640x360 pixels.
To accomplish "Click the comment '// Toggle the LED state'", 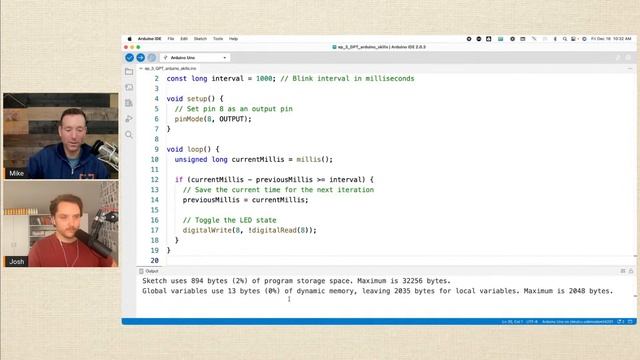I will (x=229, y=220).
